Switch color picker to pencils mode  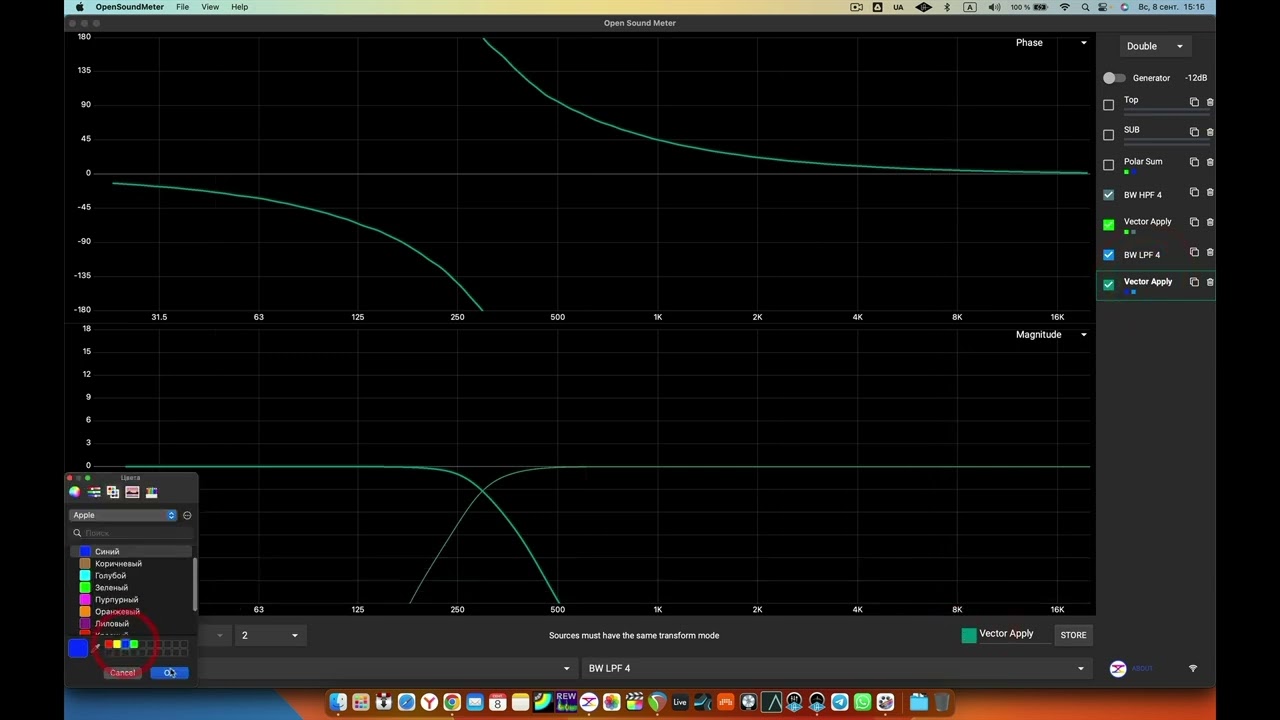coord(152,492)
